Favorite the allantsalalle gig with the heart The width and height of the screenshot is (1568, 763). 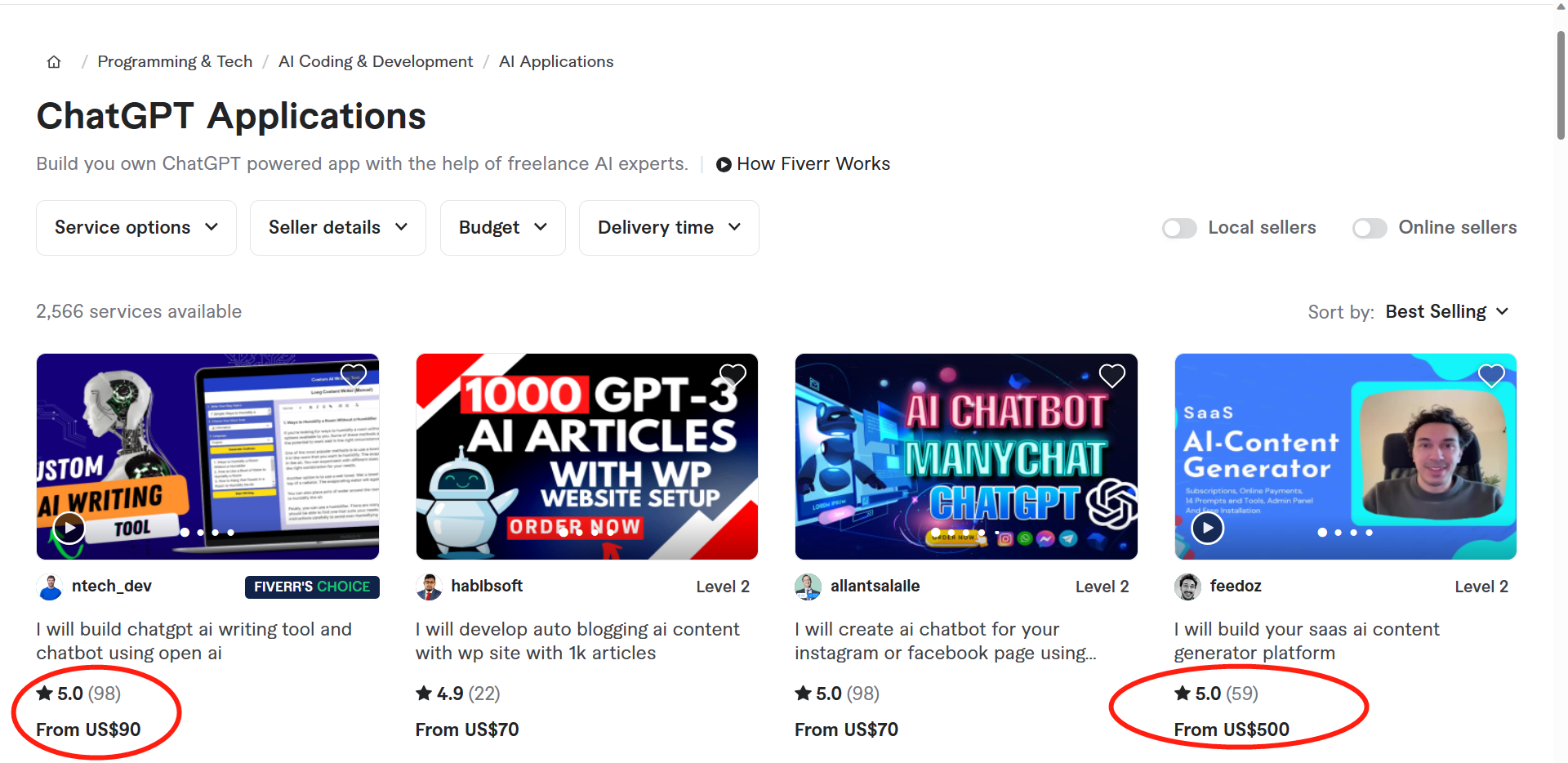coord(1112,375)
